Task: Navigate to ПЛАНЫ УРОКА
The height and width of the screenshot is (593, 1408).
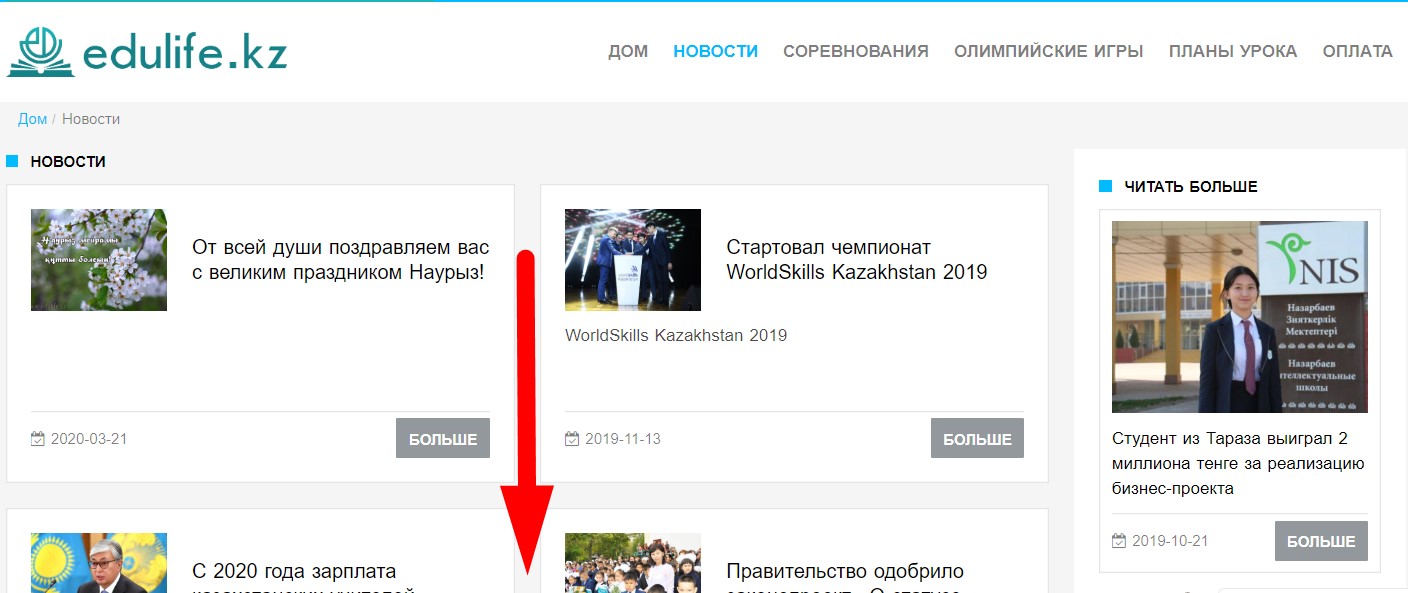Action: (x=1232, y=51)
